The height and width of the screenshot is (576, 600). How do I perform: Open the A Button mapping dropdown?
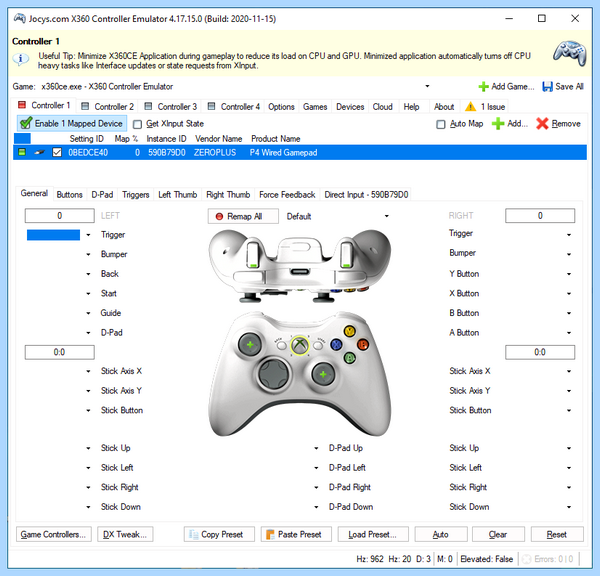569,333
